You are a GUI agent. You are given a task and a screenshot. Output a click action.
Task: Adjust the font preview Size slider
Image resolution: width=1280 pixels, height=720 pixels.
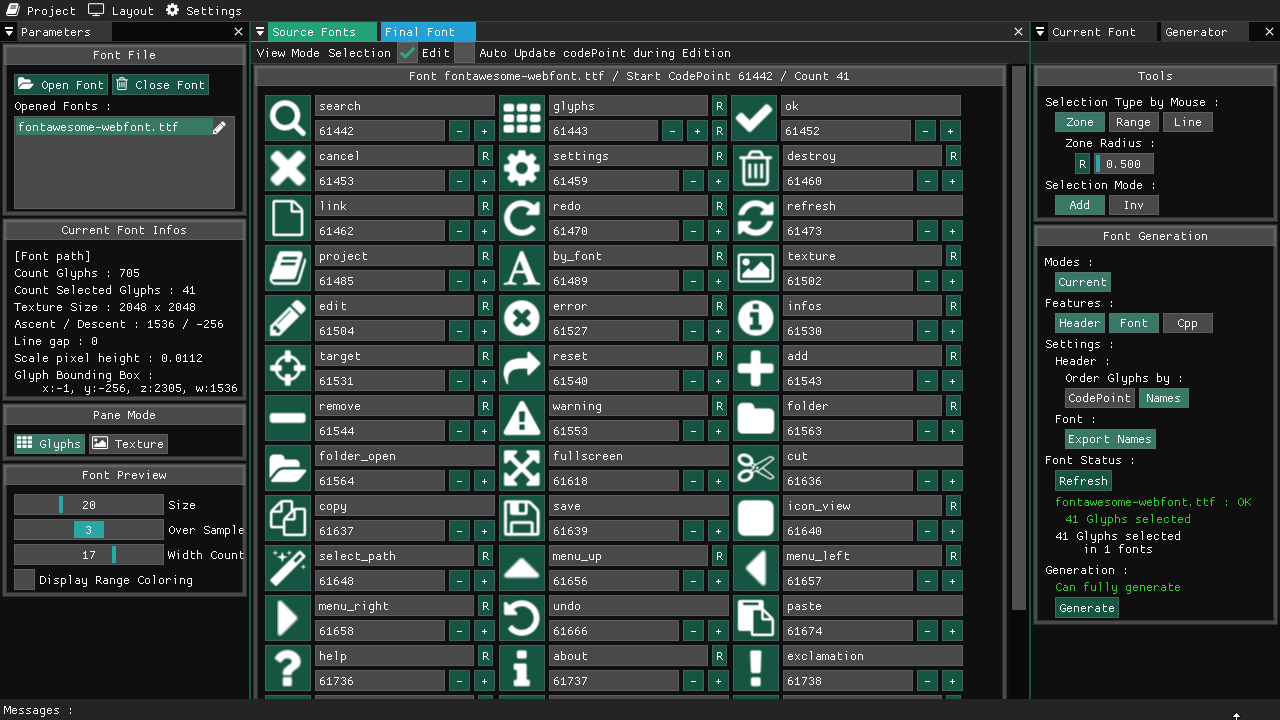pyautogui.click(x=89, y=505)
